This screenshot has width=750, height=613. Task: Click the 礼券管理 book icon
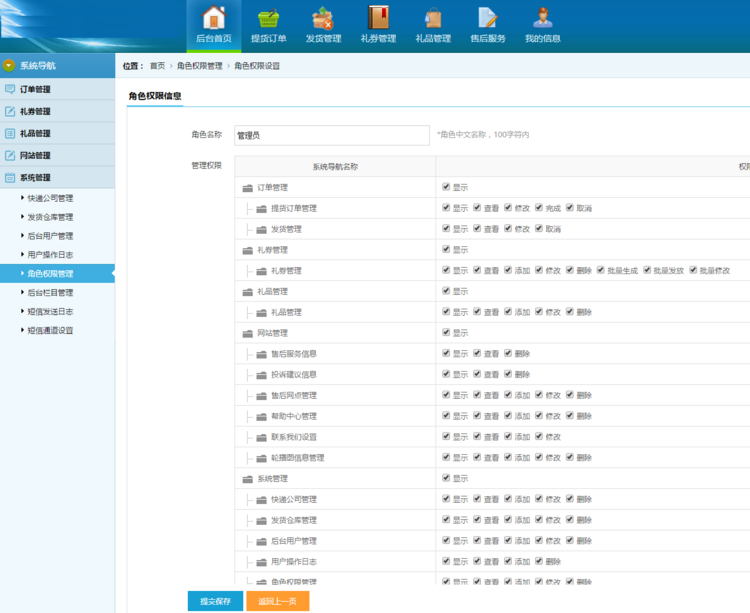pos(377,18)
